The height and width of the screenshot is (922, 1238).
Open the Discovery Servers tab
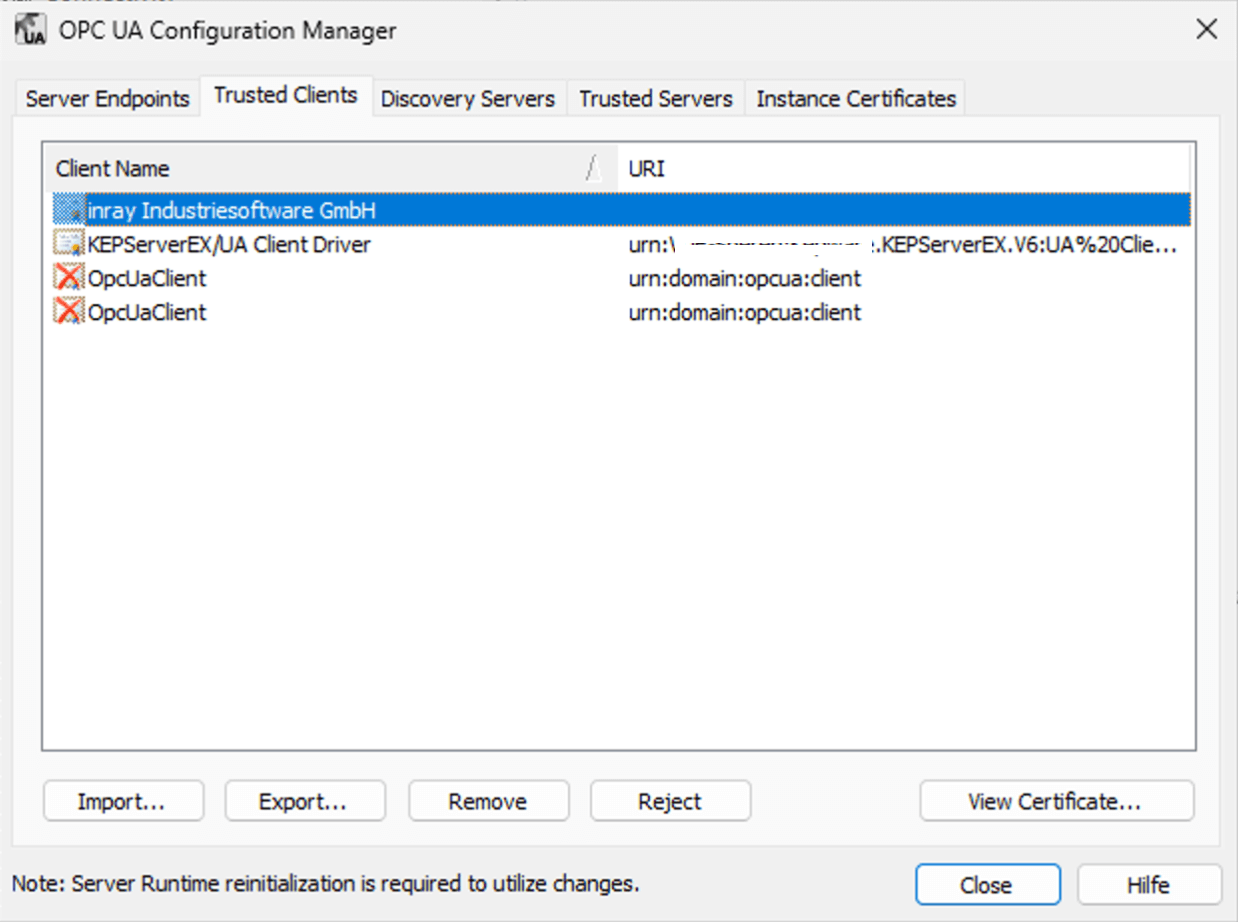tap(467, 99)
